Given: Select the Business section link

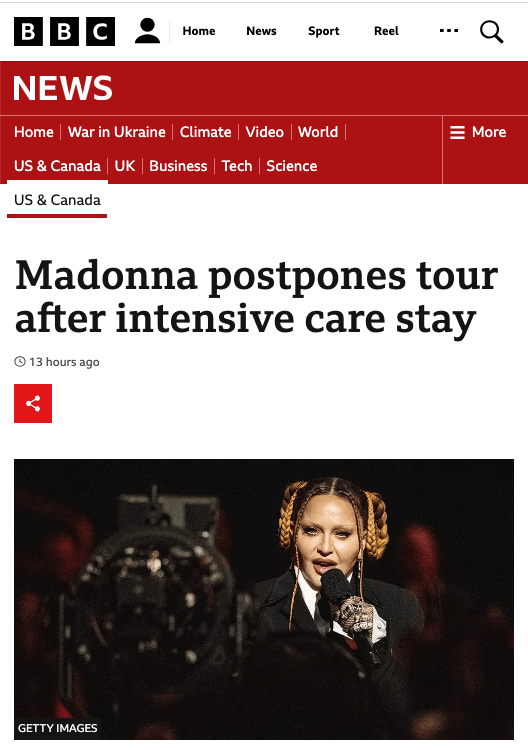Looking at the screenshot, I should pyautogui.click(x=178, y=166).
